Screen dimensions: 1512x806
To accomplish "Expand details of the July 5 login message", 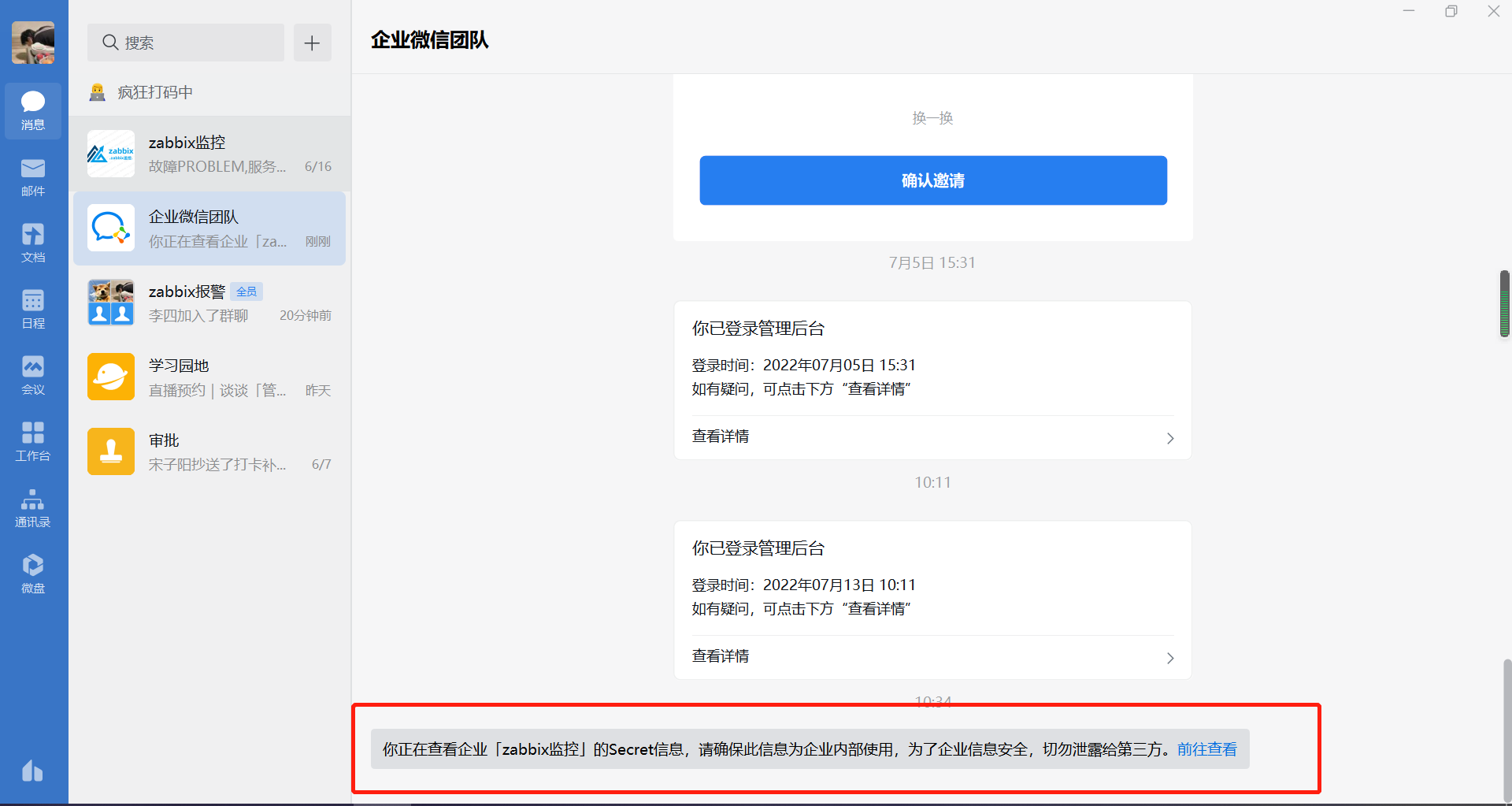I will tap(932, 437).
